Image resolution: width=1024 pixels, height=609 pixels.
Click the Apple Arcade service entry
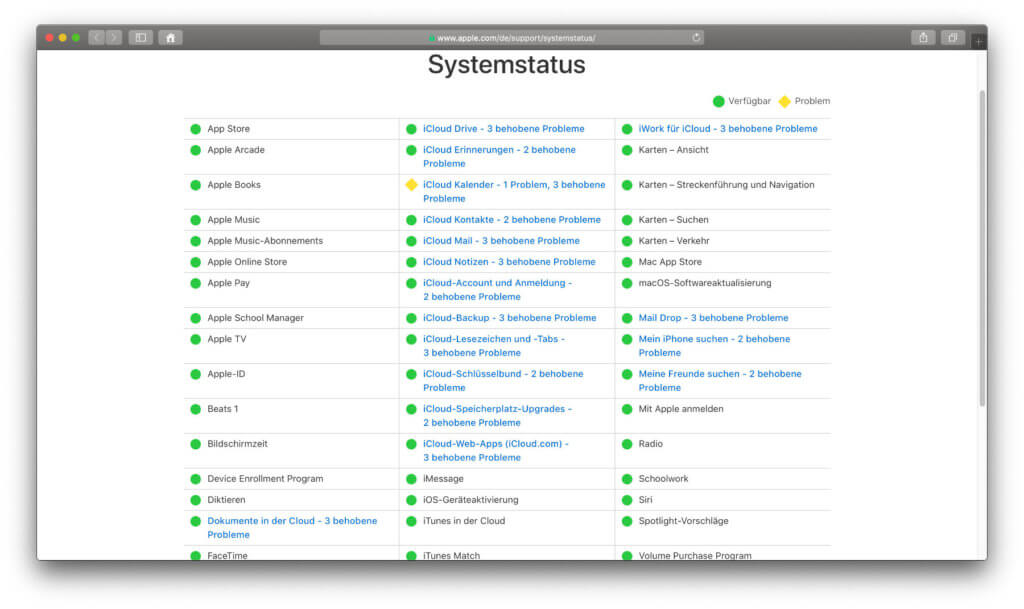[236, 149]
